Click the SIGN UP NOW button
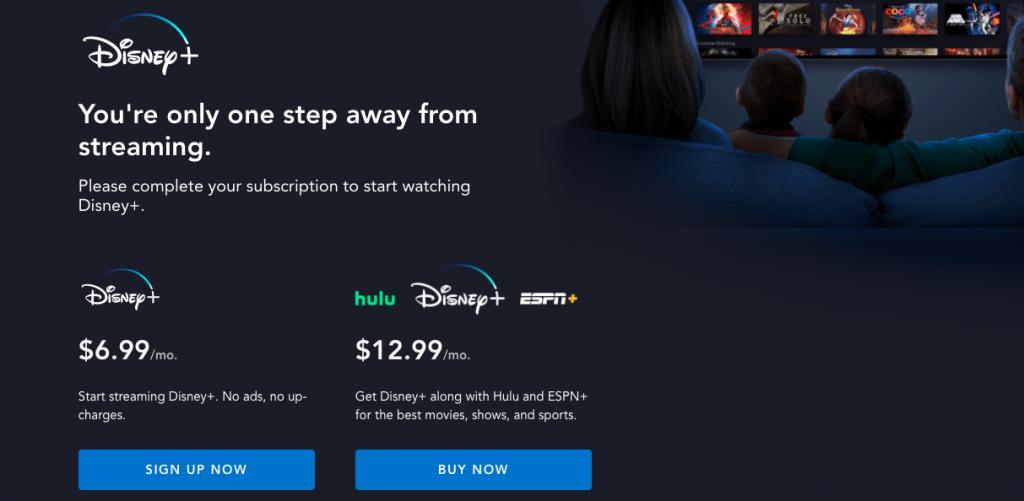This screenshot has width=1024, height=501. pos(197,469)
